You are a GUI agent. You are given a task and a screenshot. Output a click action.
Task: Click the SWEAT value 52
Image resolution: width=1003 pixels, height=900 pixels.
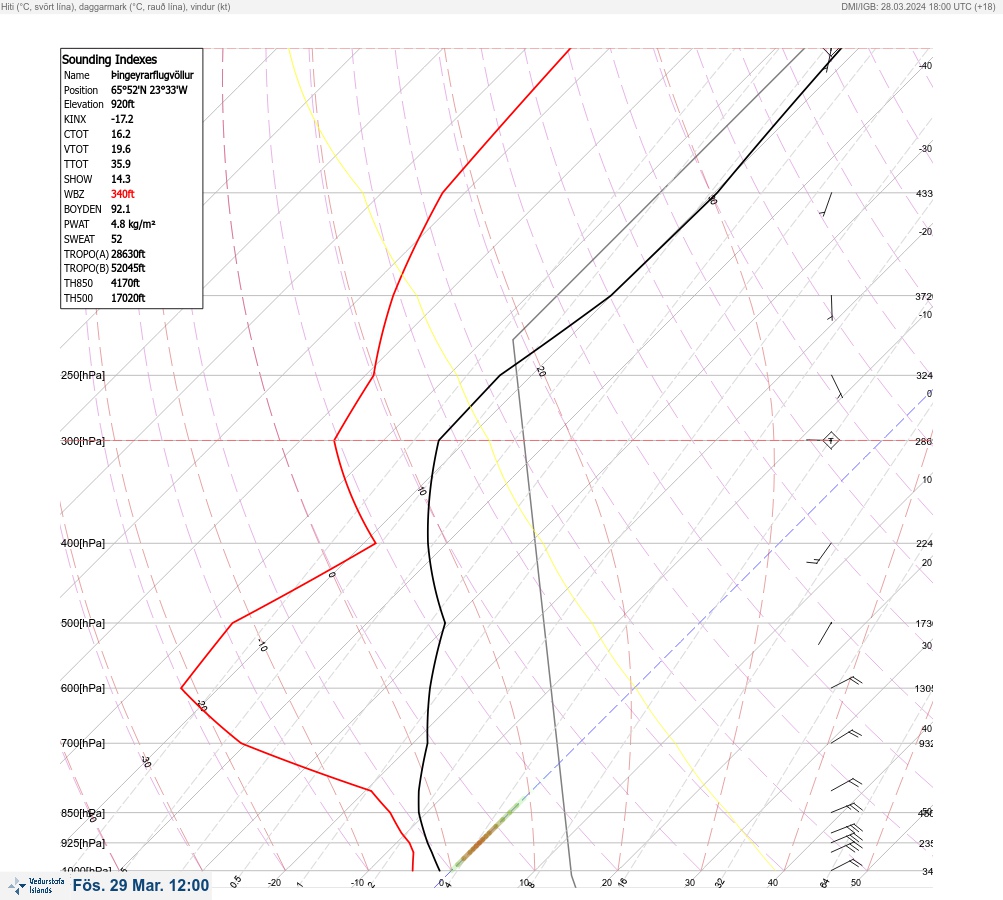[116, 239]
